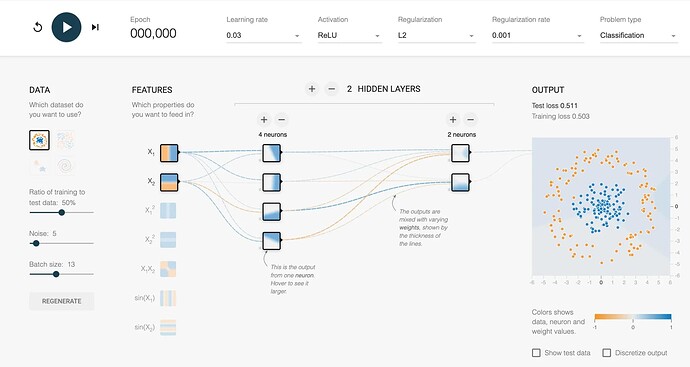Toggle the X1 input feature
Viewport: 690px width, 367px height.
[169, 153]
